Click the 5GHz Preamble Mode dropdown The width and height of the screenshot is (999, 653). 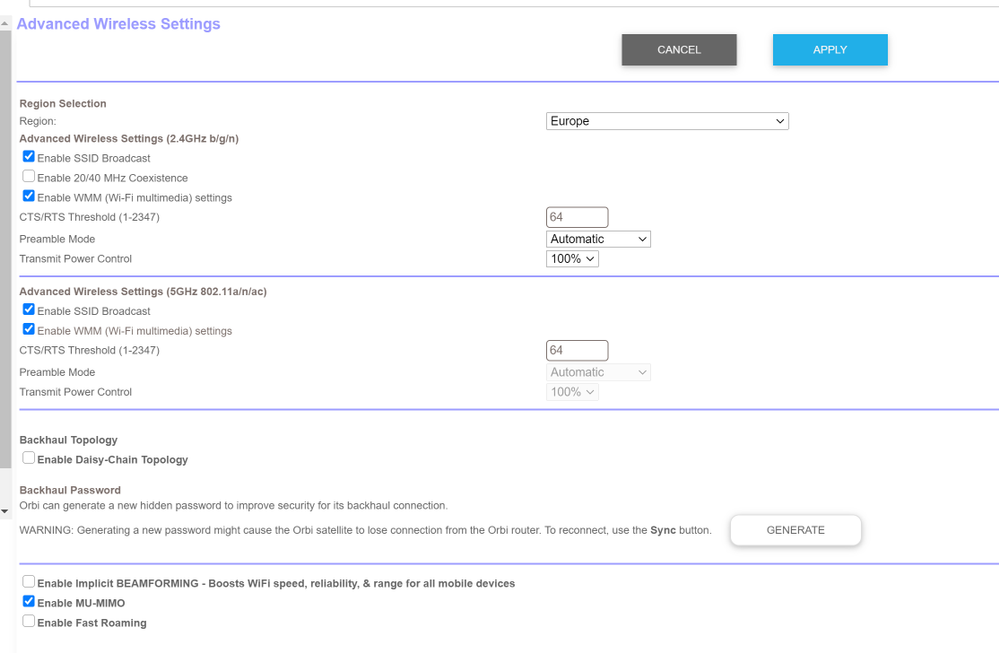pos(599,372)
